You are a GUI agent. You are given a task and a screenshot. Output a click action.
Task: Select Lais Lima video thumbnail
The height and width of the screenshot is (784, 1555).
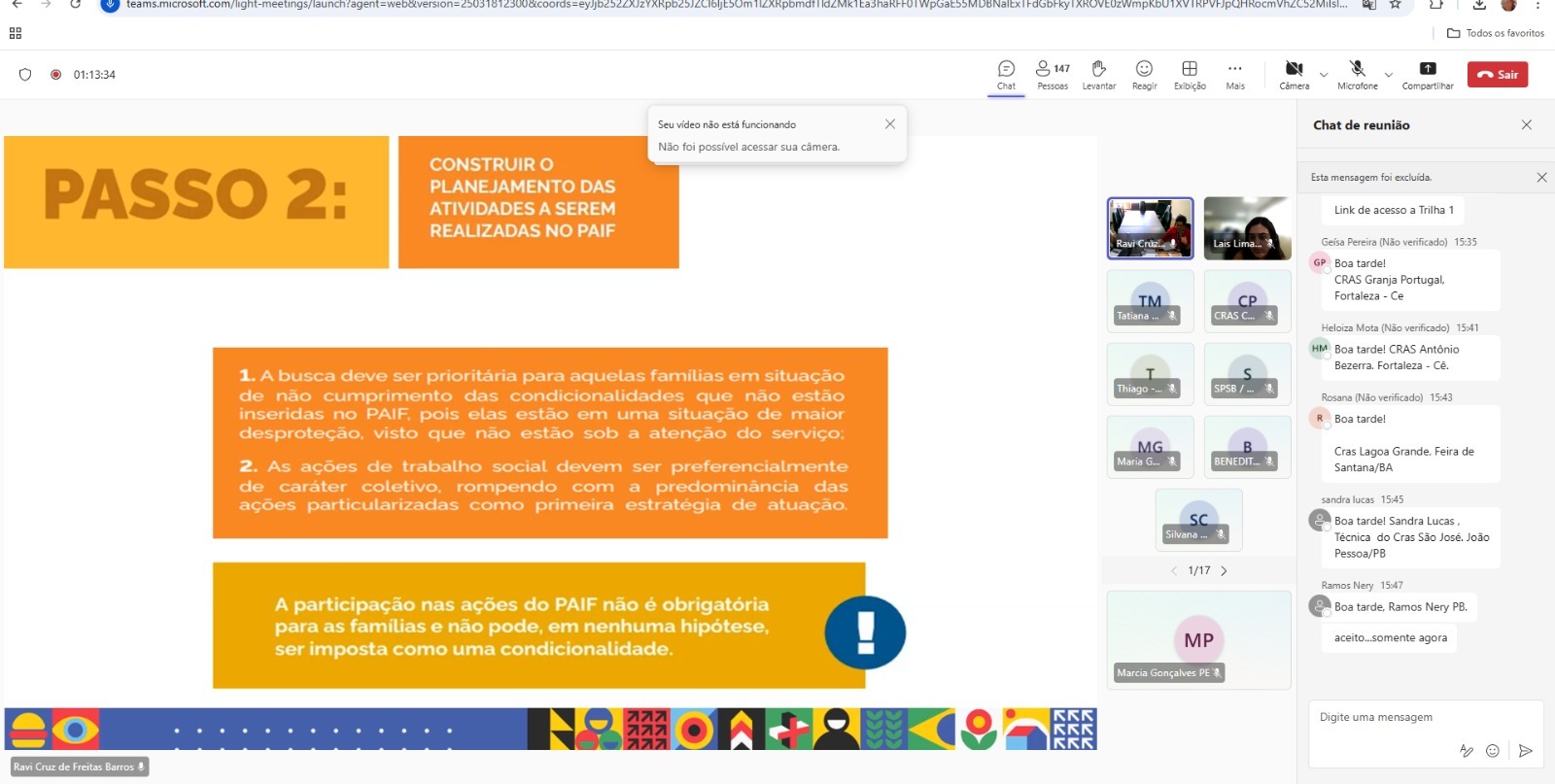click(x=1247, y=228)
